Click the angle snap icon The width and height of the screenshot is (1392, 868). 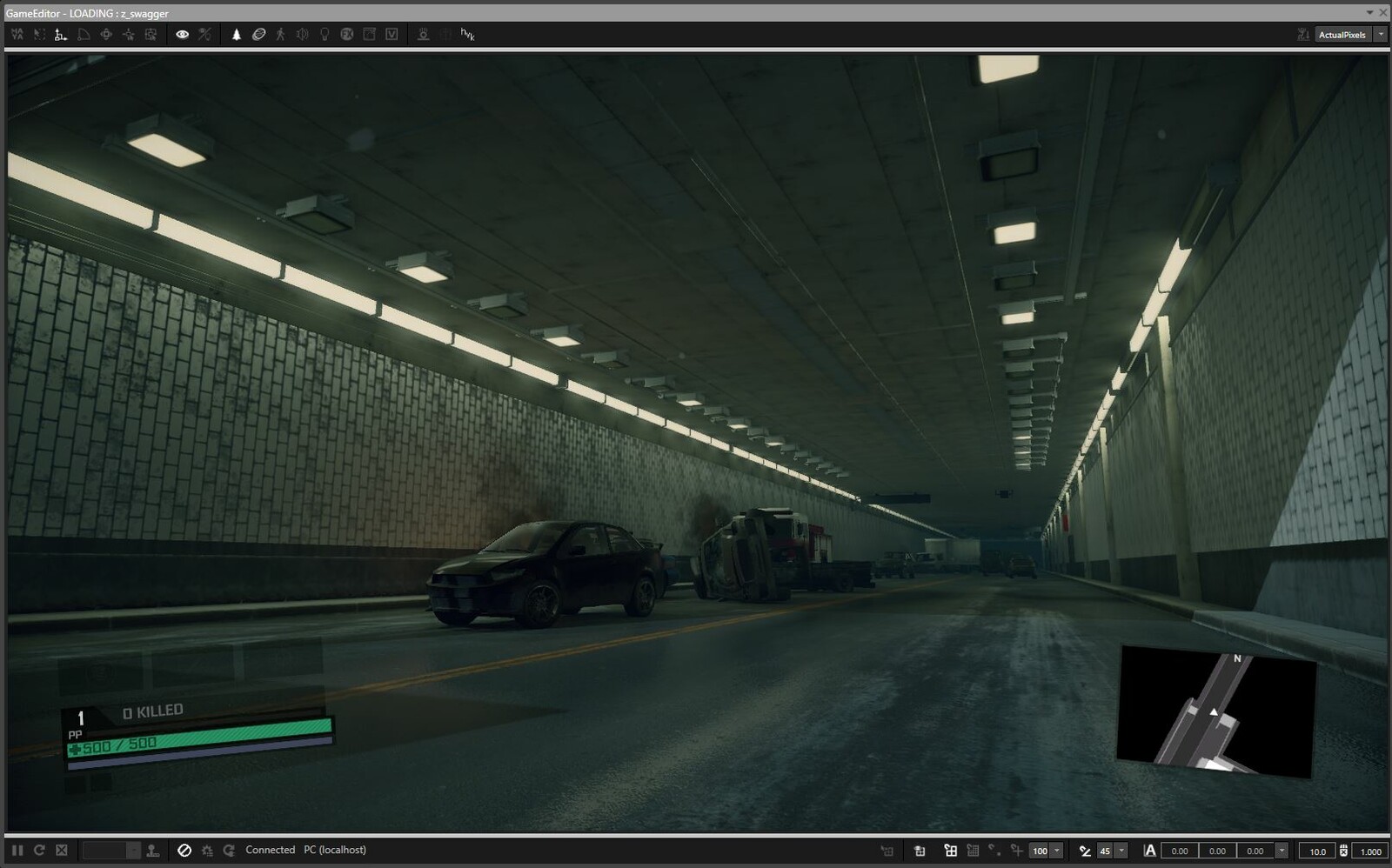(1085, 851)
